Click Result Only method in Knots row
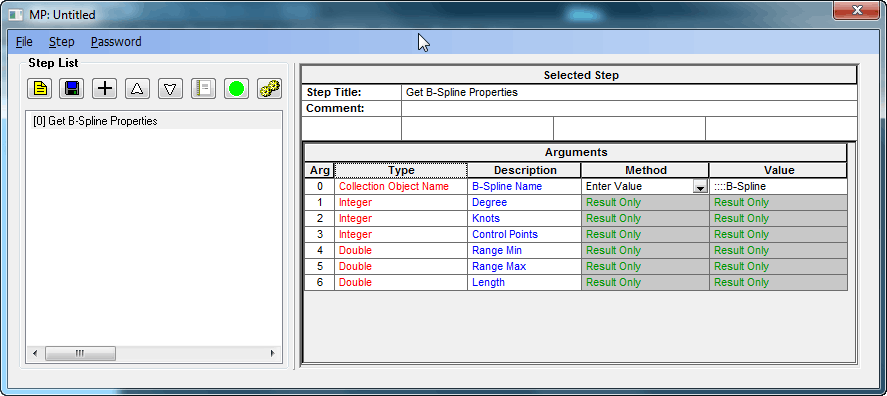The width and height of the screenshot is (887, 396). 645,218
